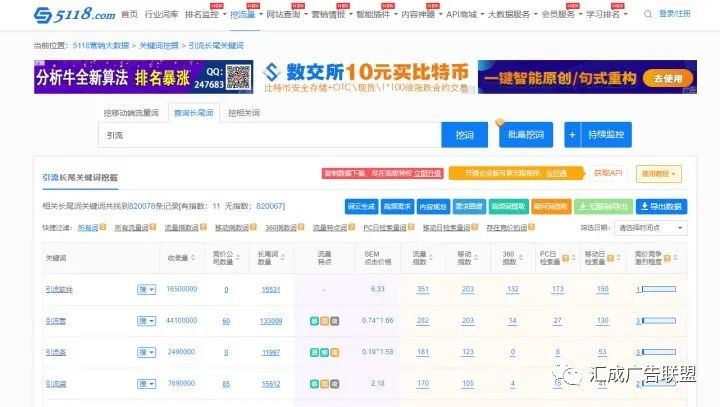Click the help icon beside 移动指数词 filter
Image resolution: width=720 pixels, height=407 pixels.
pyautogui.click(x=253, y=227)
